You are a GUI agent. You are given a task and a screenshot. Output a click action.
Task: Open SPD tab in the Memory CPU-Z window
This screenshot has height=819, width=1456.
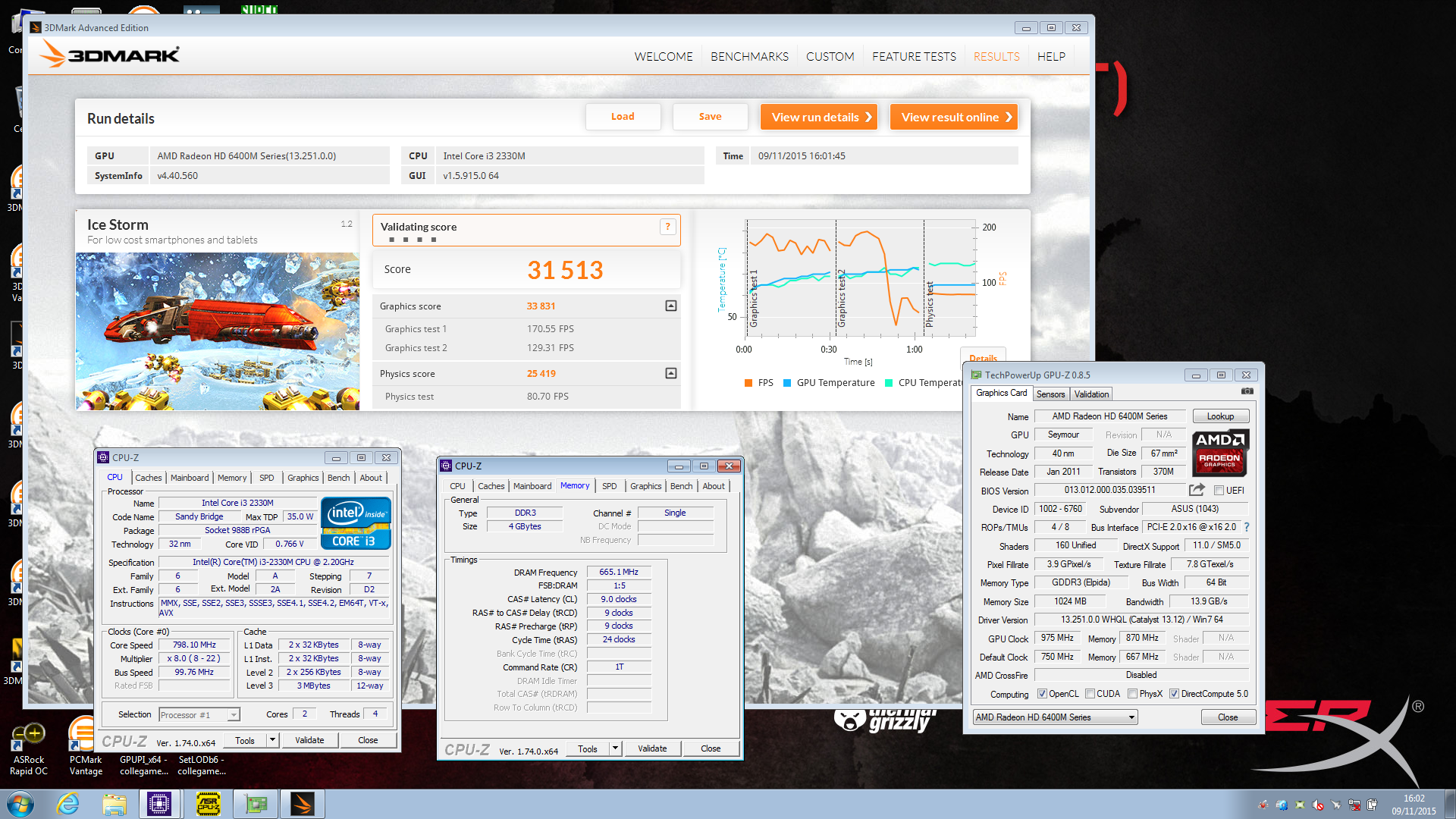pos(609,486)
